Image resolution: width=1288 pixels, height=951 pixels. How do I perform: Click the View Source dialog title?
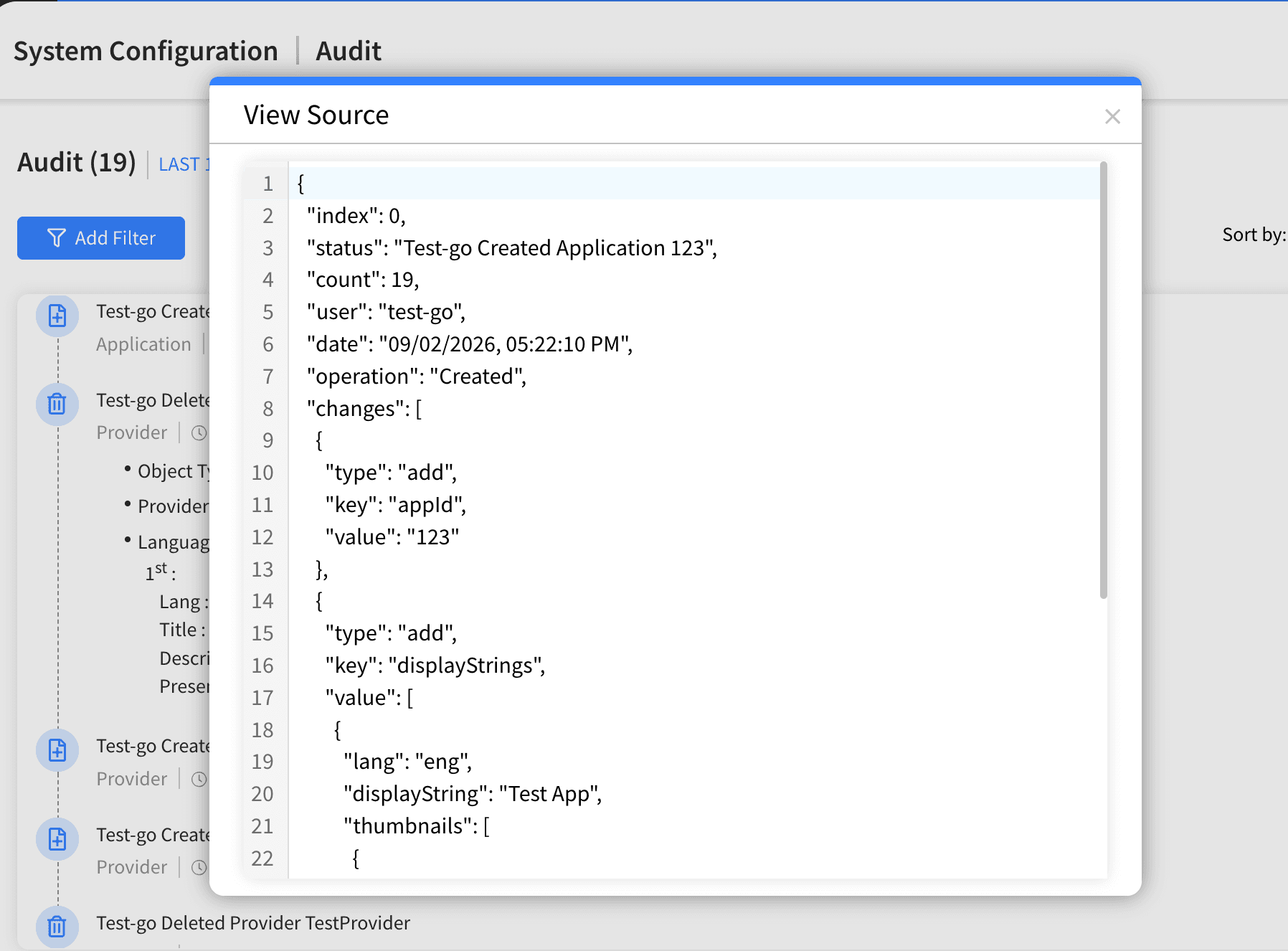(316, 115)
